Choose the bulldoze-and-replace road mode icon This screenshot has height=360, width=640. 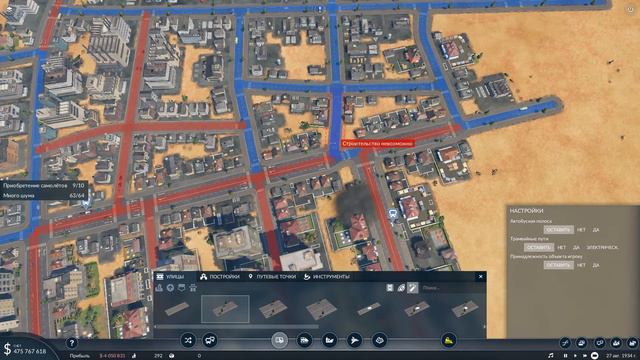(x=402, y=288)
